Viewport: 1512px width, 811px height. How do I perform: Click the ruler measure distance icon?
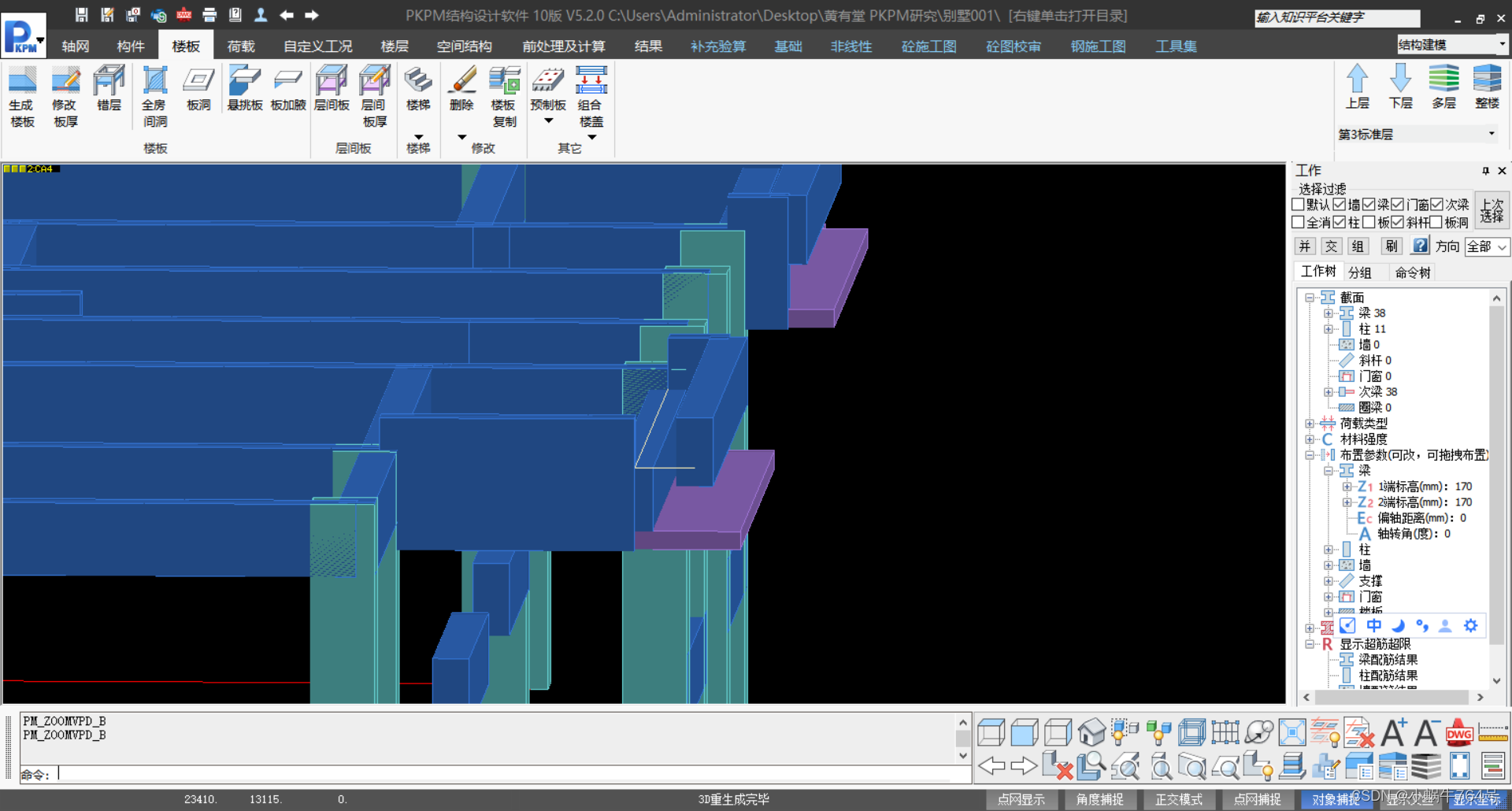(x=1493, y=732)
